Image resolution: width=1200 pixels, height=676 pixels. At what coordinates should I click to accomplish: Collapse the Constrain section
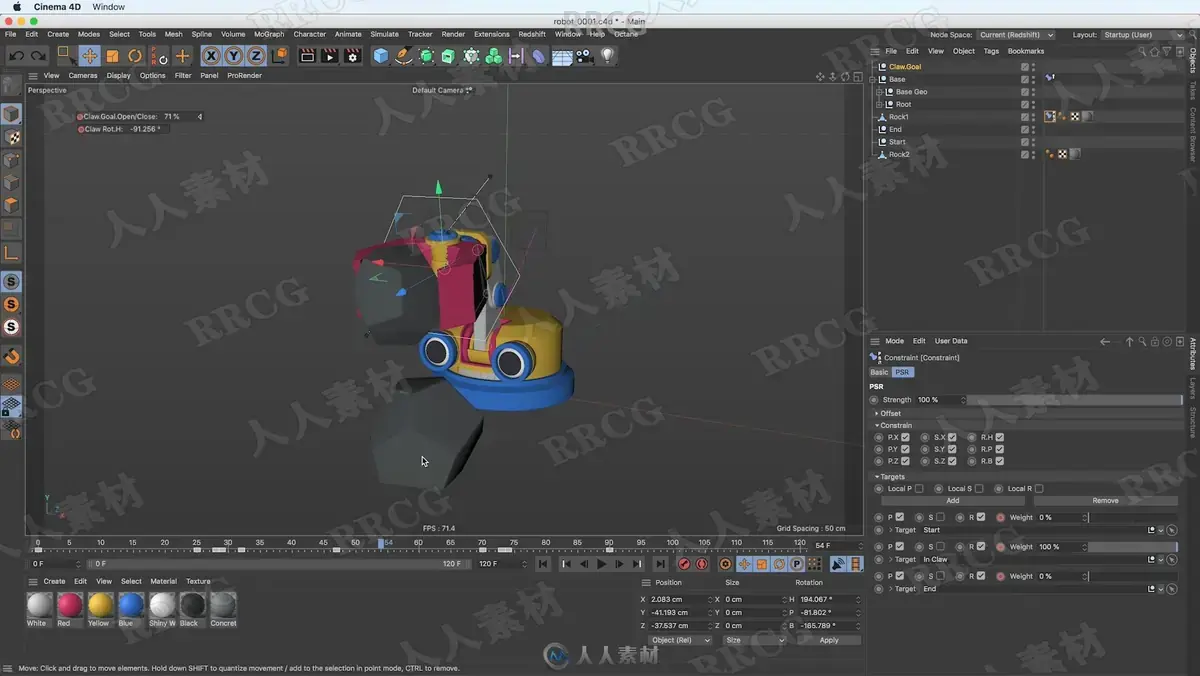877,425
